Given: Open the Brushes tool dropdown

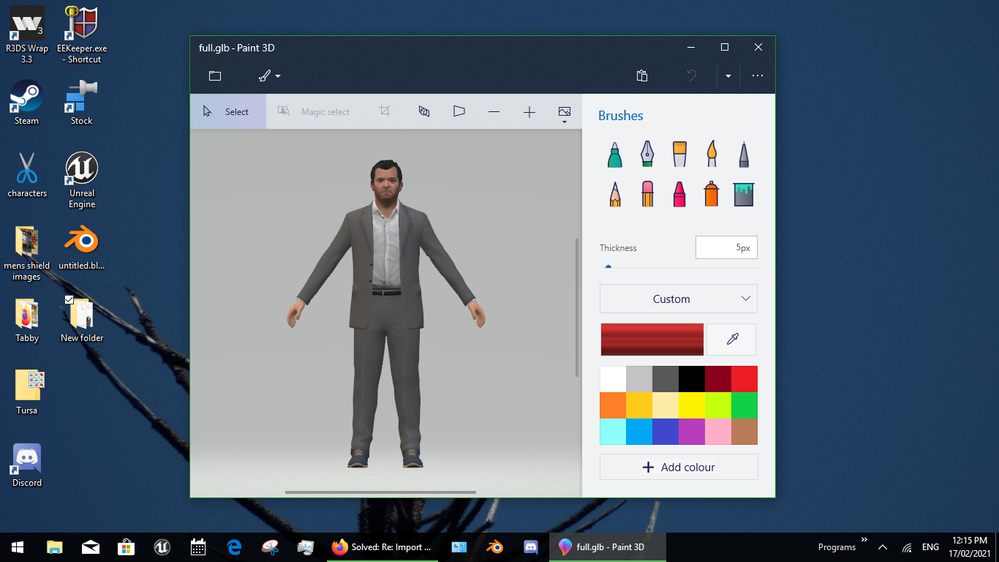Looking at the screenshot, I should [x=270, y=76].
